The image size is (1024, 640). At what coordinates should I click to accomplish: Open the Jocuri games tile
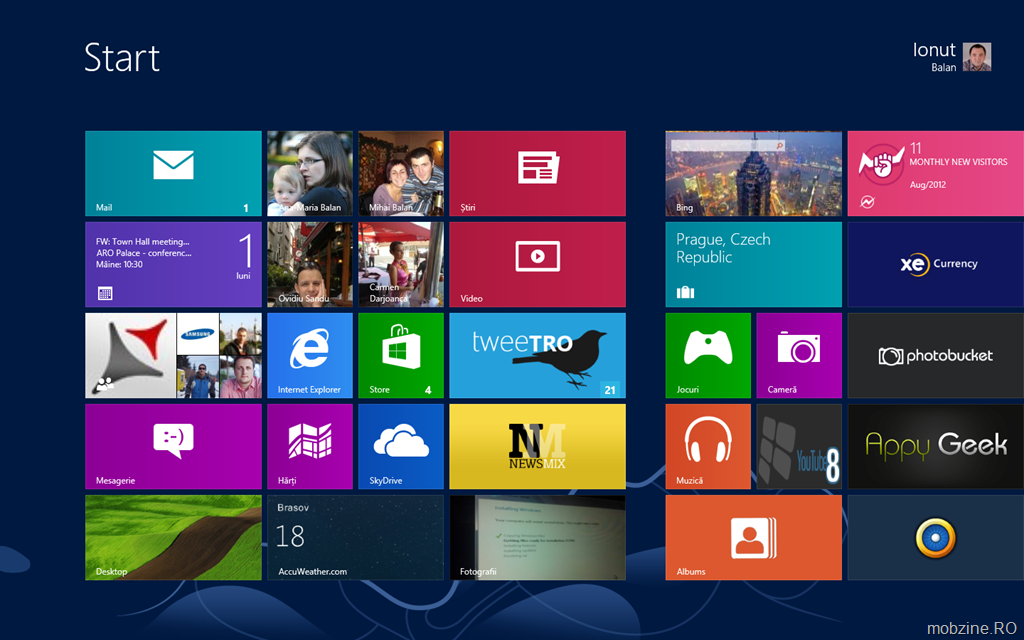click(708, 355)
